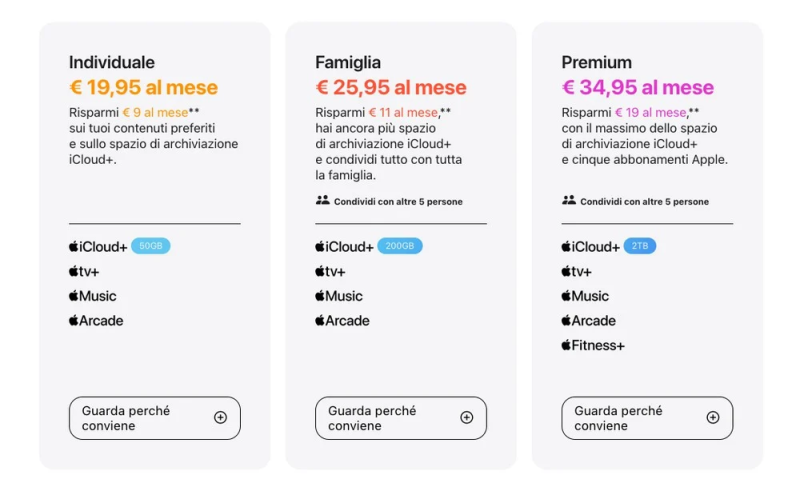Click the iCloud+ logo in Individuale plan
Image resolution: width=800 pixels, height=503 pixels.
(x=98, y=246)
